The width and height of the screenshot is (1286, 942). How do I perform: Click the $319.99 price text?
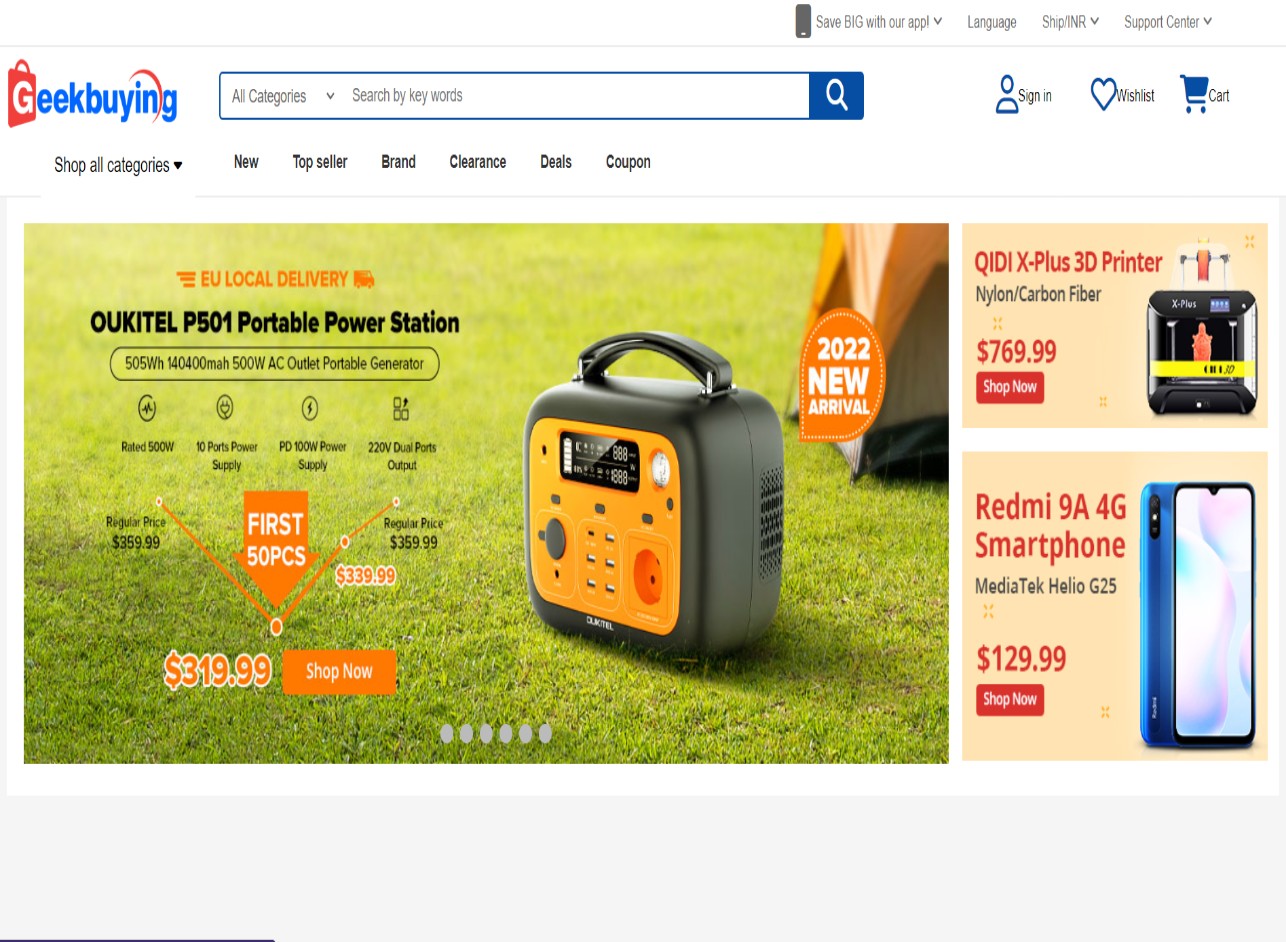218,672
